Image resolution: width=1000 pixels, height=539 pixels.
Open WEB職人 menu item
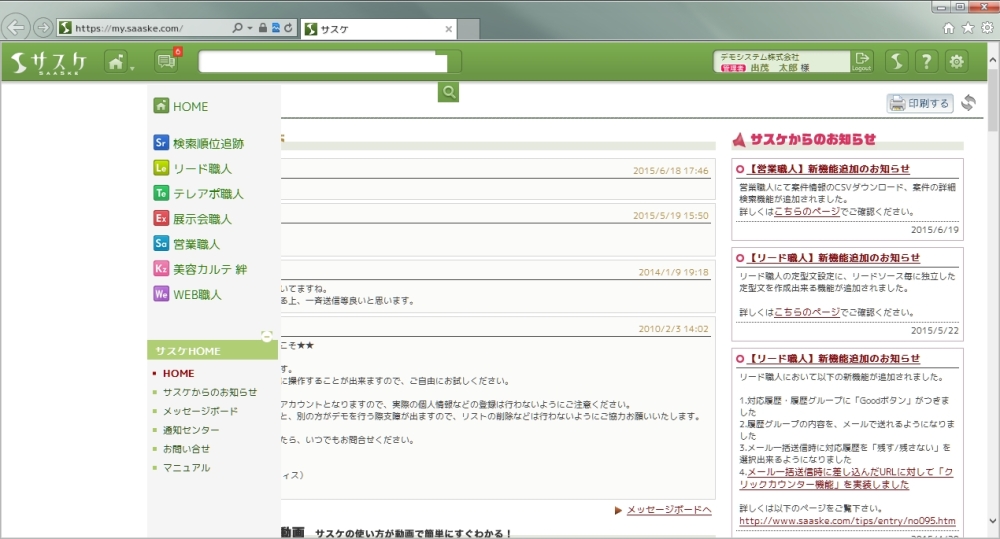point(196,295)
